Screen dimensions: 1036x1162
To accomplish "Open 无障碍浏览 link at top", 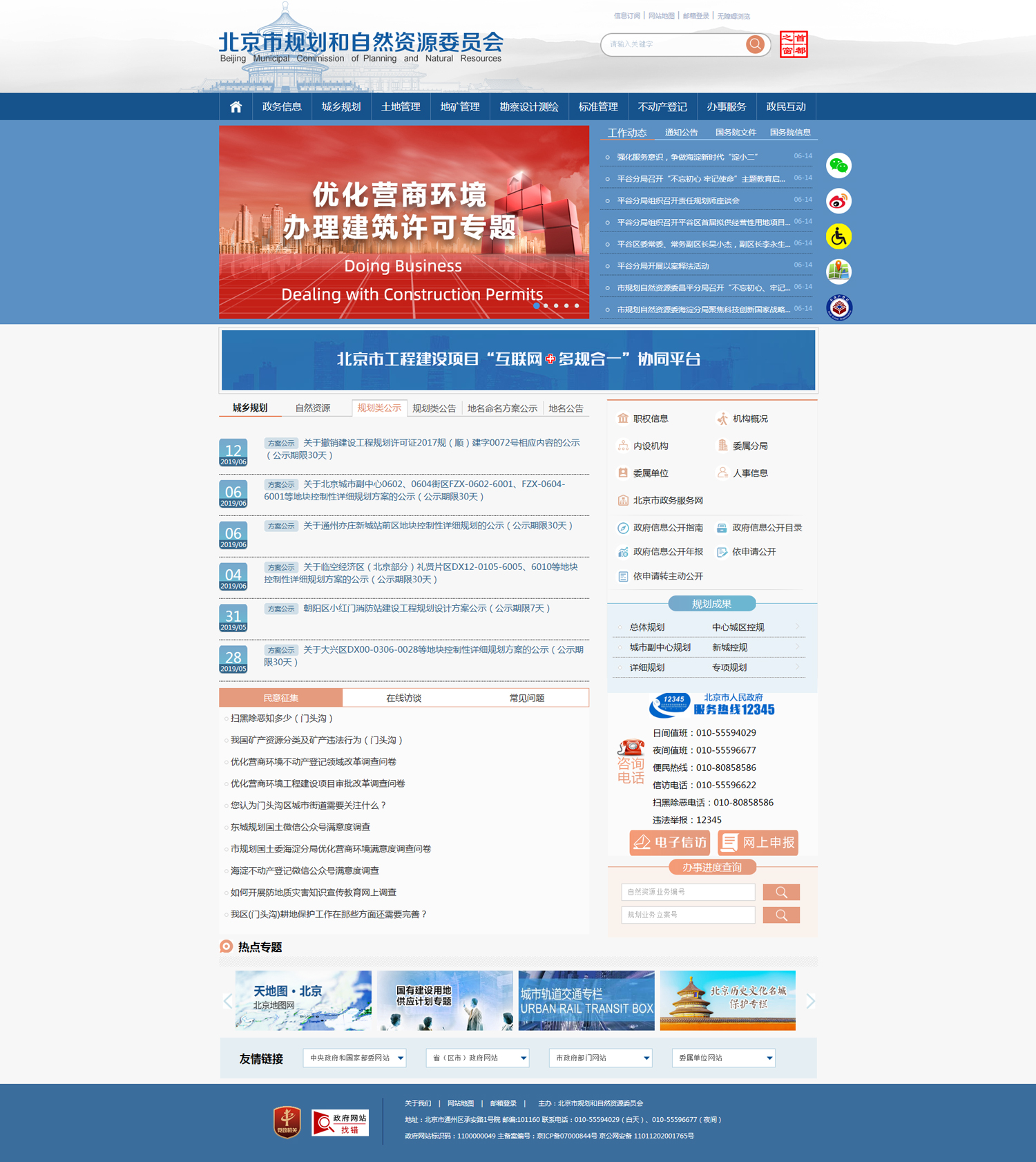I will (733, 16).
